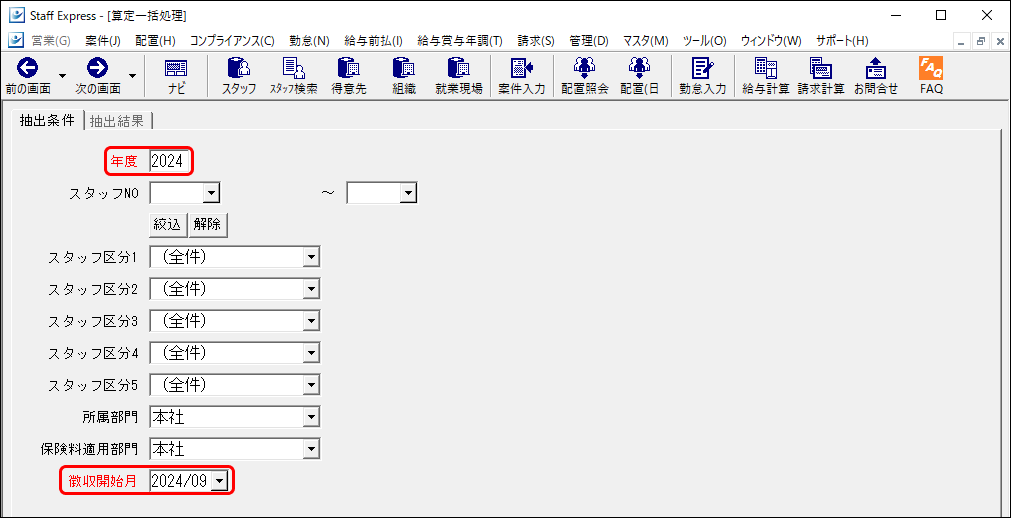The image size is (1024, 518).
Task: Expand the 次の画面 history dropdown arrow
Action: [x=133, y=76]
